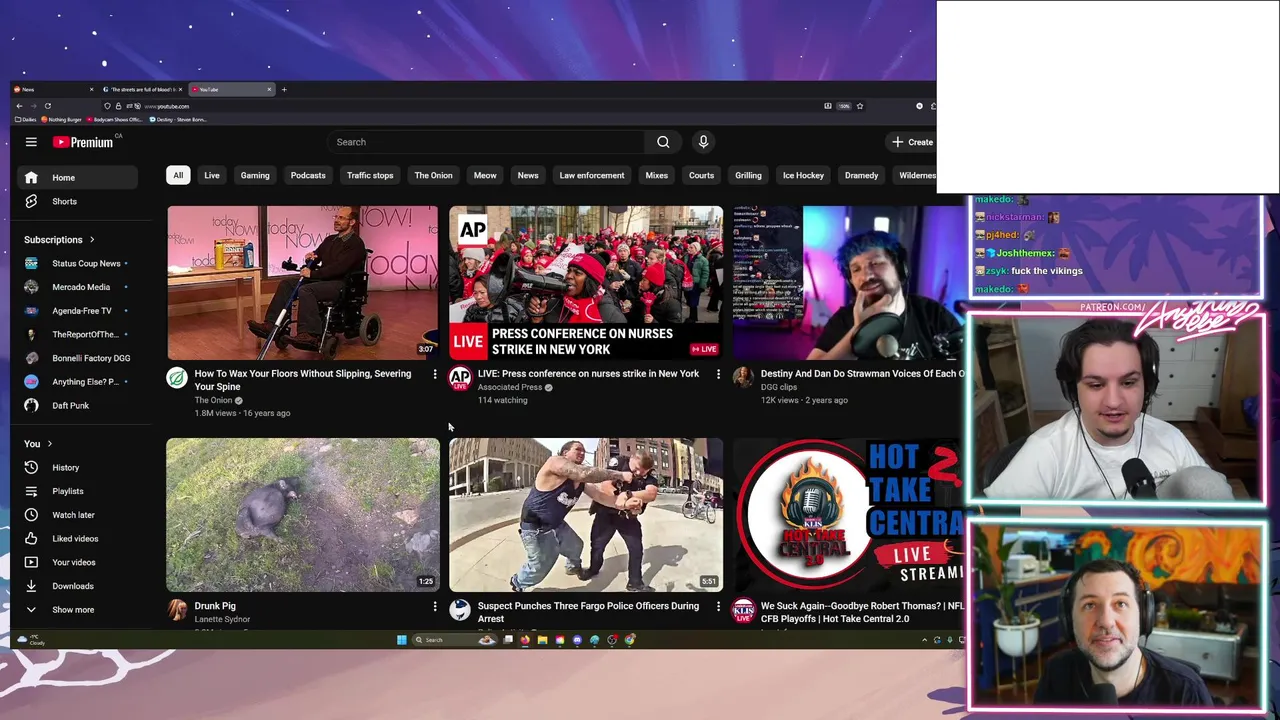Select the Gaming filter chip
The width and height of the screenshot is (1280, 720).
255,175
